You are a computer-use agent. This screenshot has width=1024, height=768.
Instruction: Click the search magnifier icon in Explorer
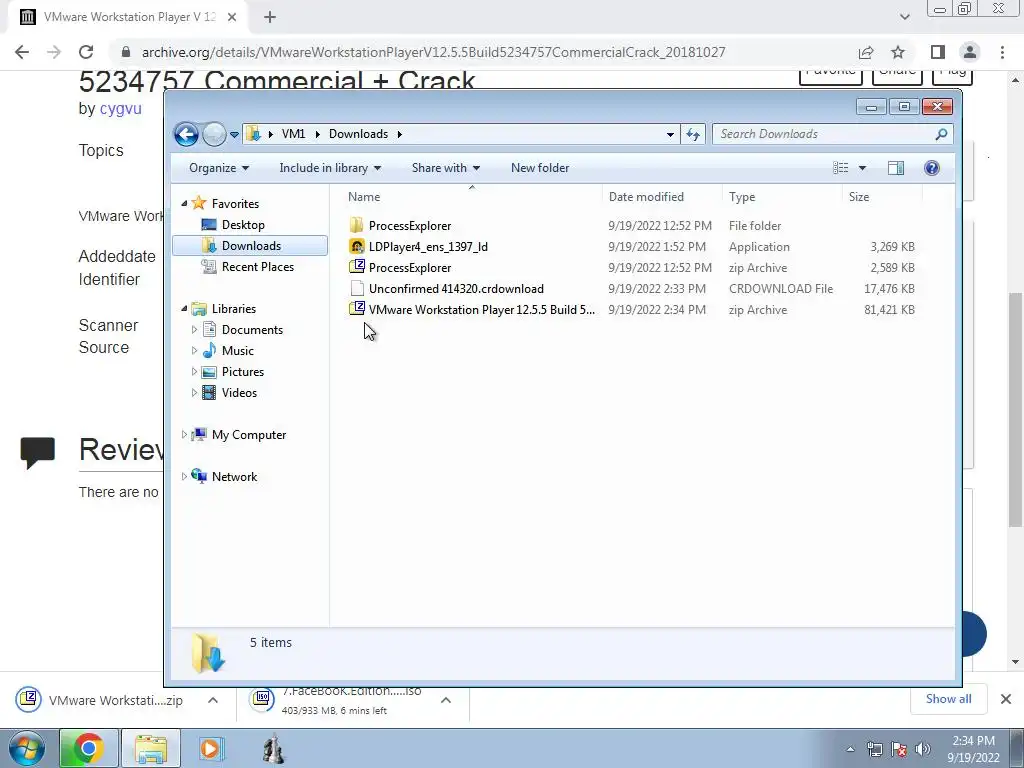pos(941,134)
